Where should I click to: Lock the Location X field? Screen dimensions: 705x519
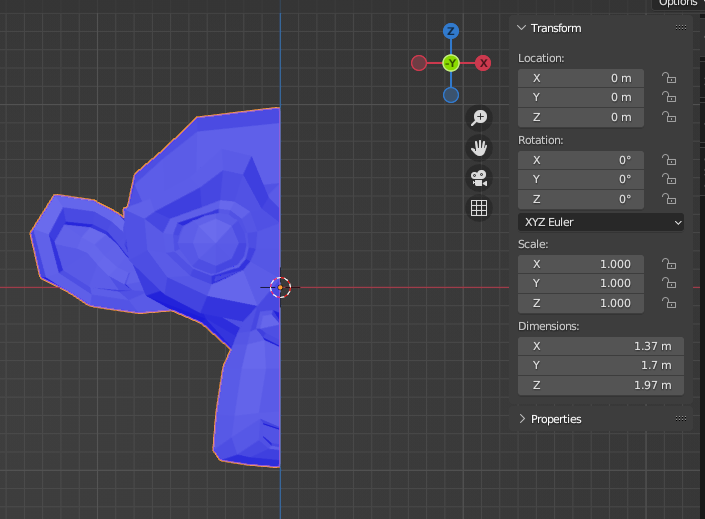(669, 78)
